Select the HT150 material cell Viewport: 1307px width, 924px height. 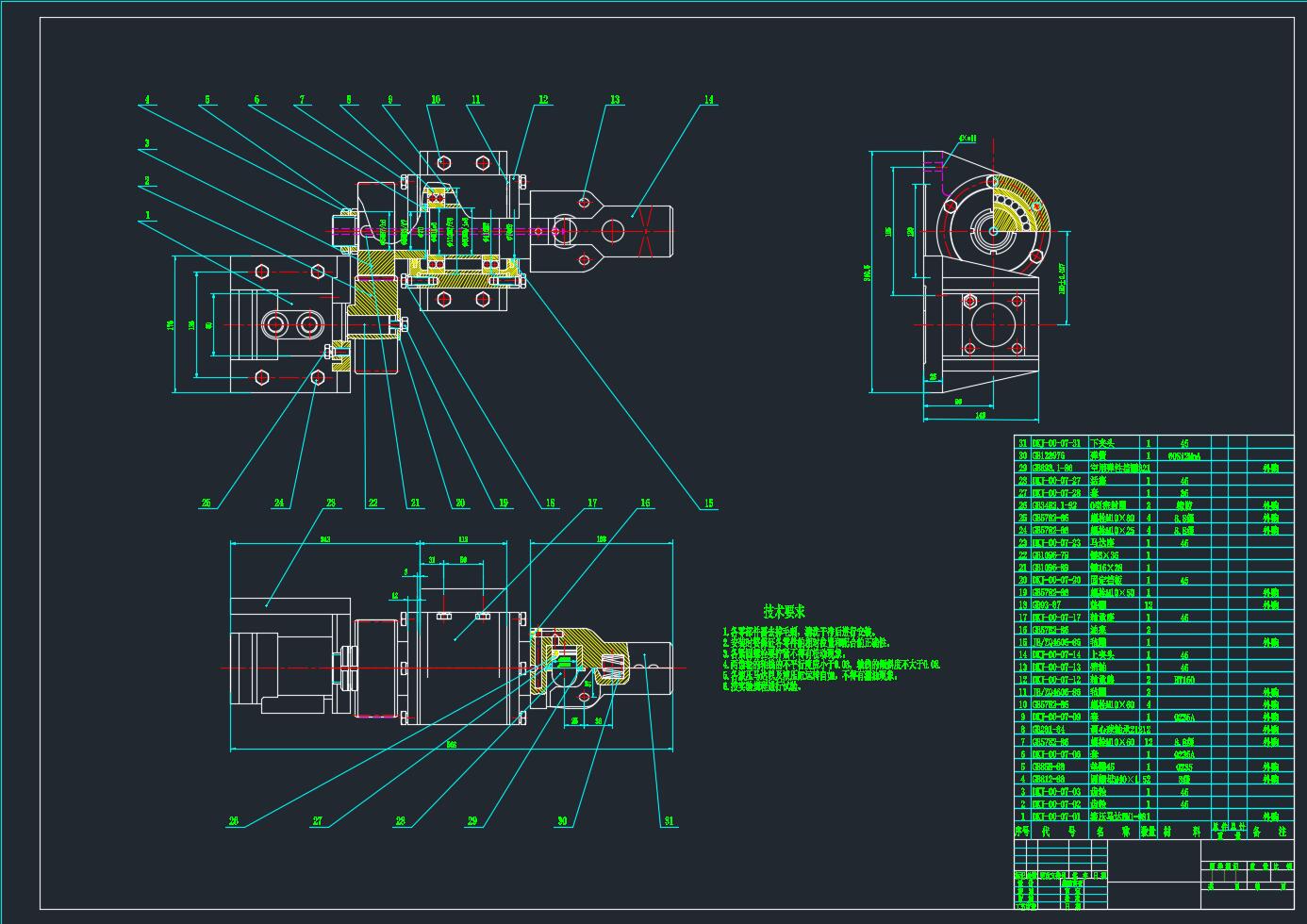pos(1184,680)
